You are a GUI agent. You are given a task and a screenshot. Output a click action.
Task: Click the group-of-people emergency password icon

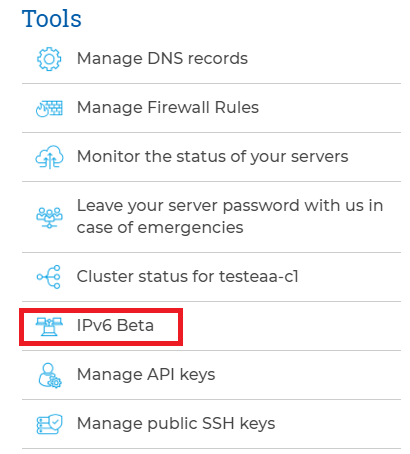[49, 218]
